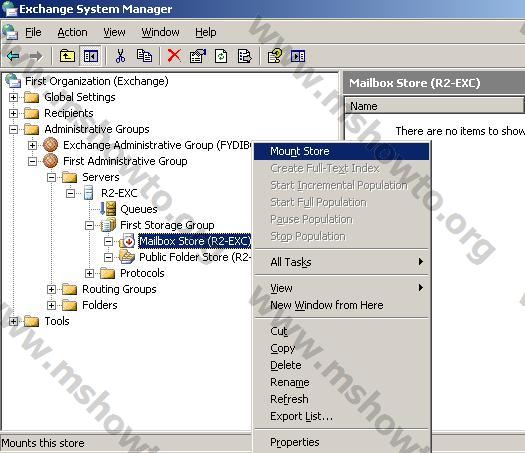
Task: Collapse First Administrative Group node
Action: pyautogui.click(x=32, y=161)
